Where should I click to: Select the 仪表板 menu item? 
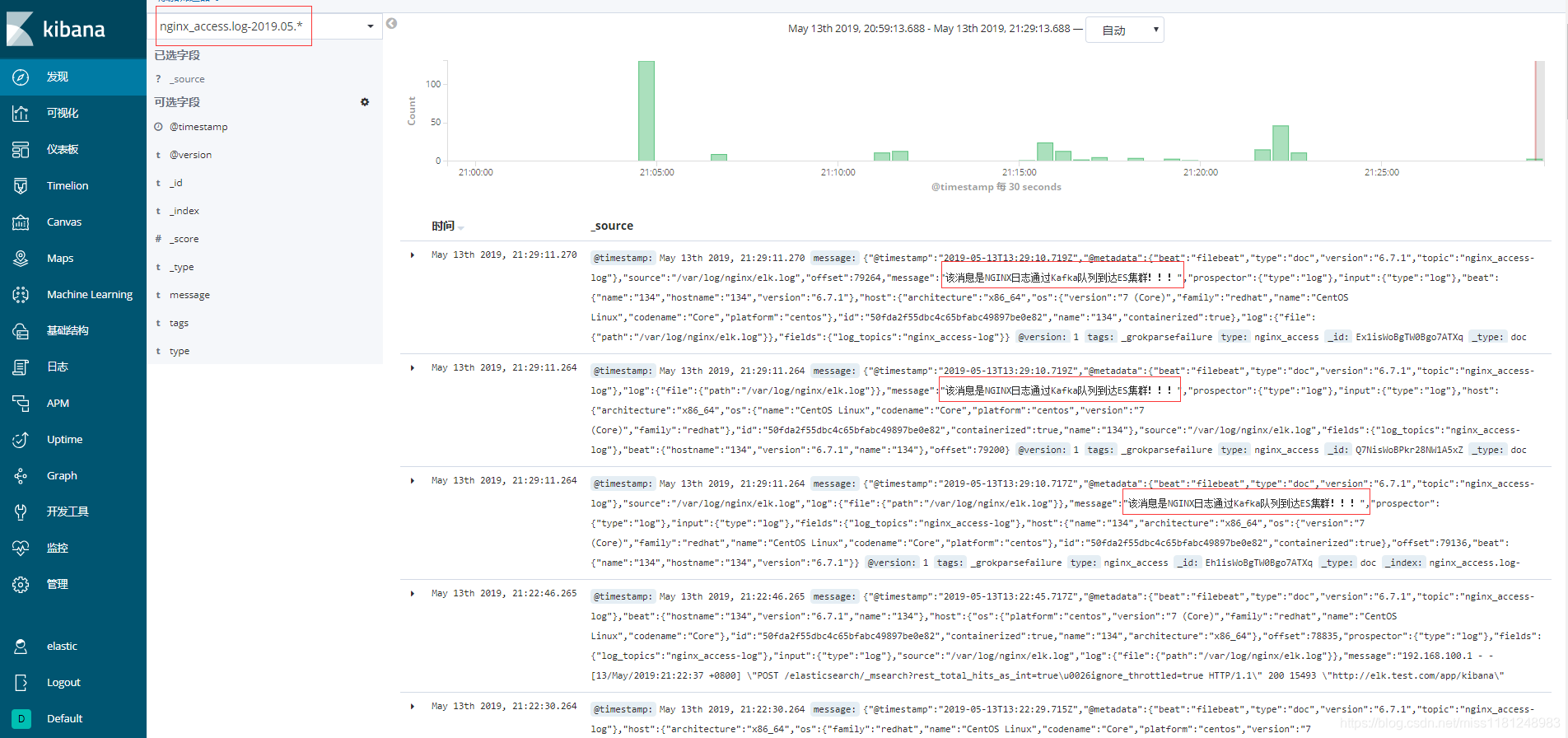pyautogui.click(x=63, y=149)
